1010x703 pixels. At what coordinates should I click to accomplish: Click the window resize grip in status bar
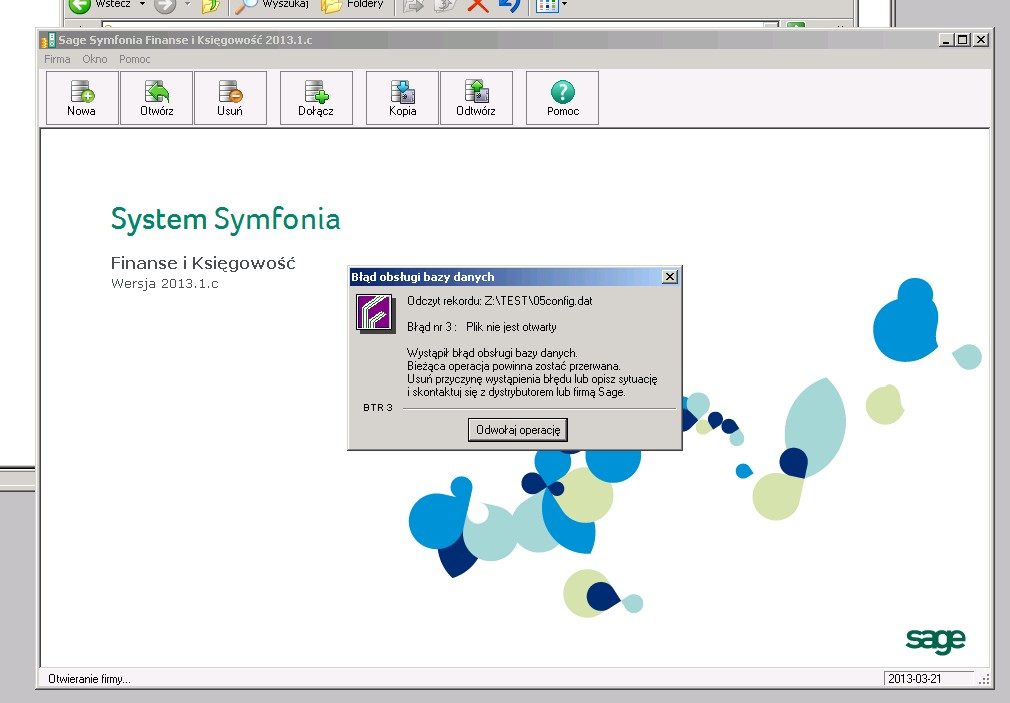coord(984,679)
